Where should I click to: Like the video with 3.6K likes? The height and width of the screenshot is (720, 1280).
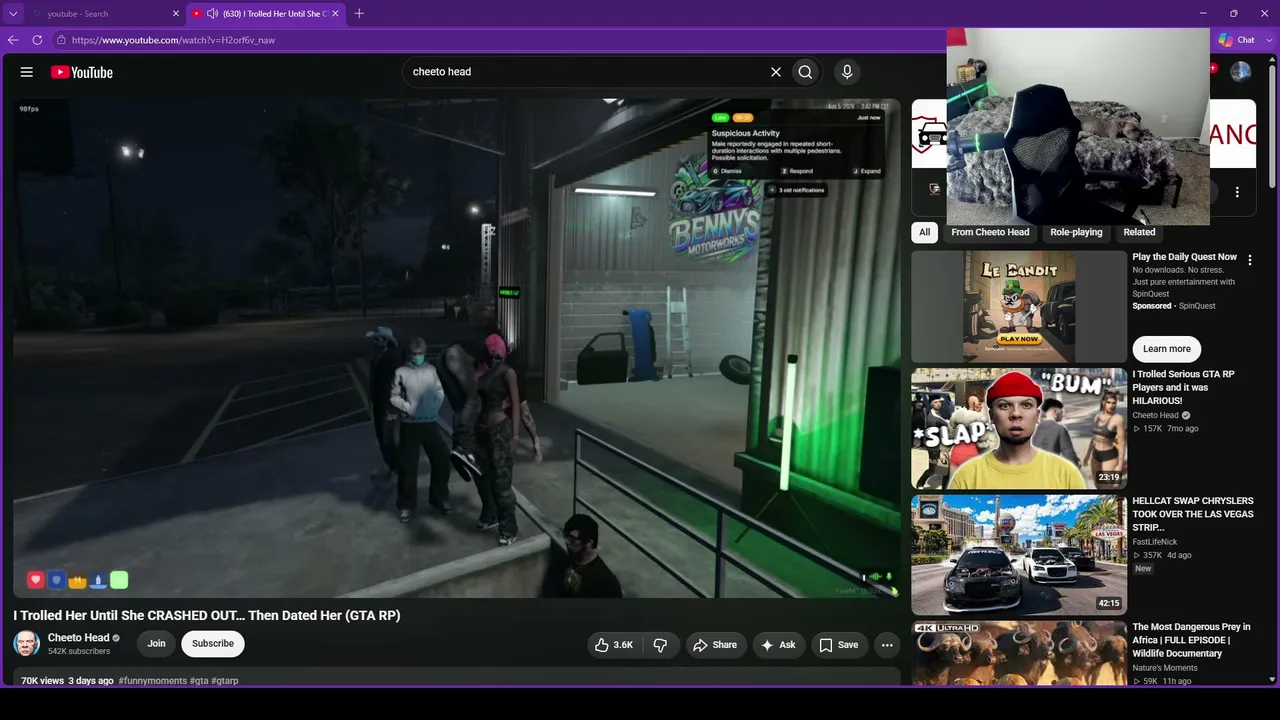[614, 645]
